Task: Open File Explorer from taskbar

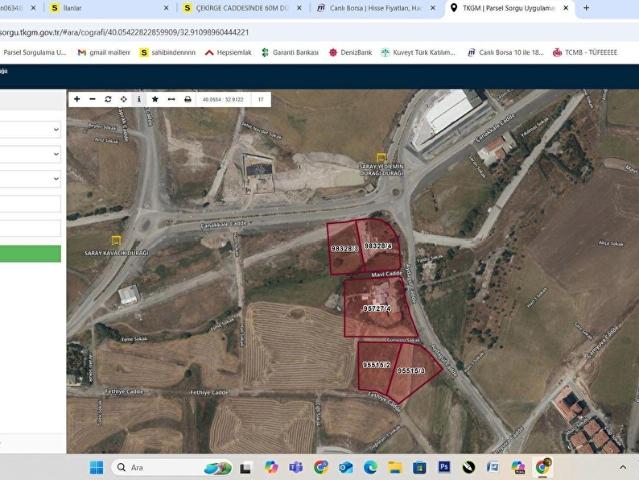Action: 394,467
